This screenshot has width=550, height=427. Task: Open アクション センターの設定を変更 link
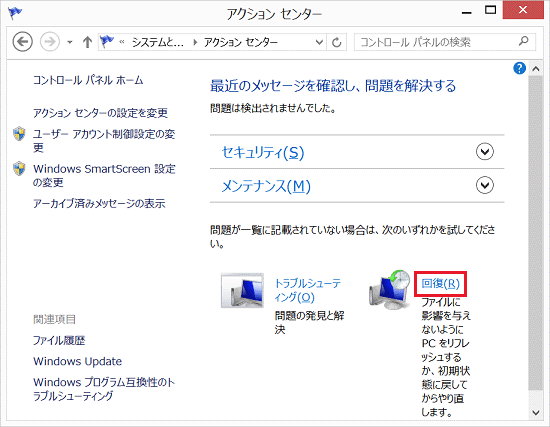click(100, 113)
